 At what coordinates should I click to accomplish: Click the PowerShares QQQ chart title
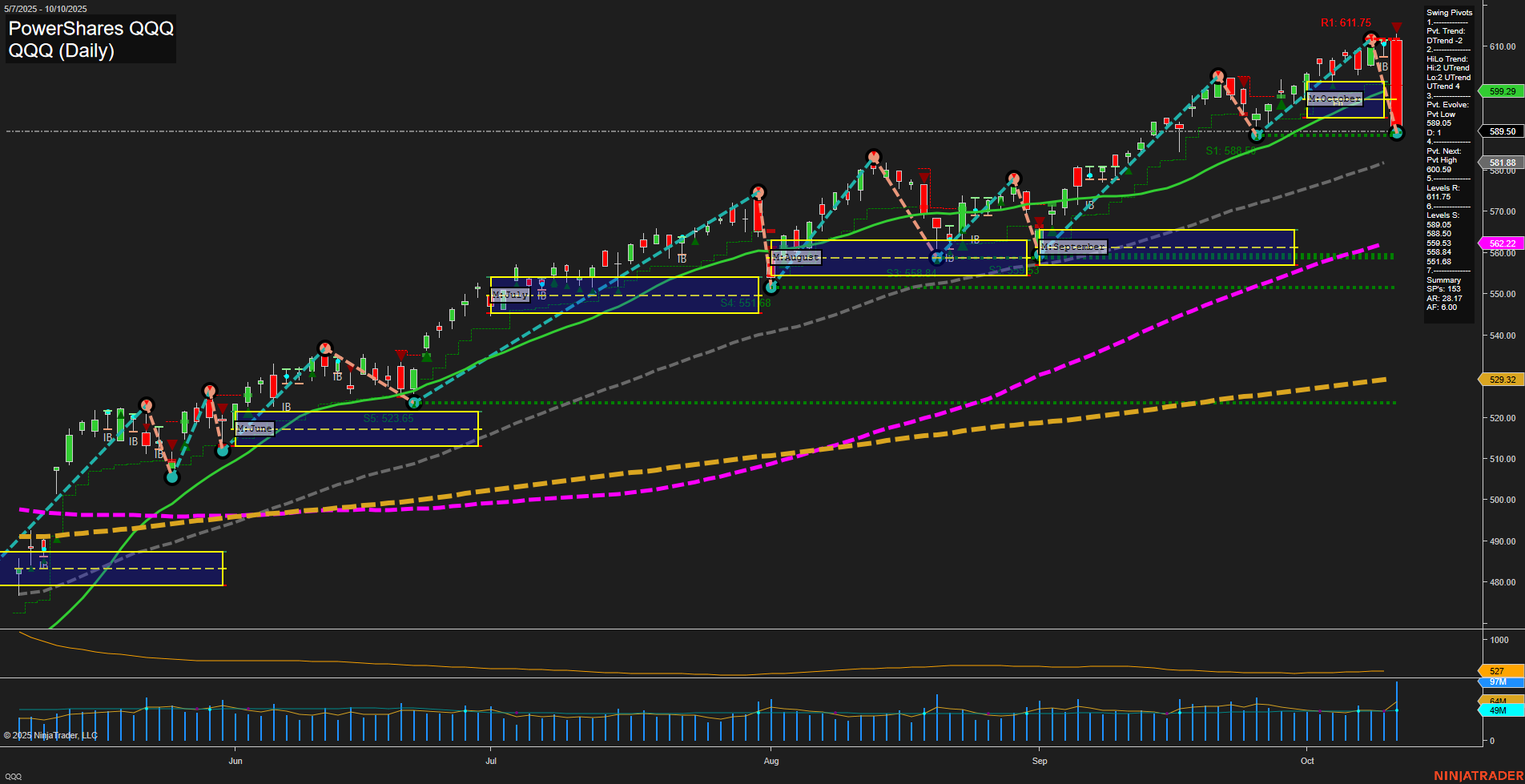(x=91, y=28)
